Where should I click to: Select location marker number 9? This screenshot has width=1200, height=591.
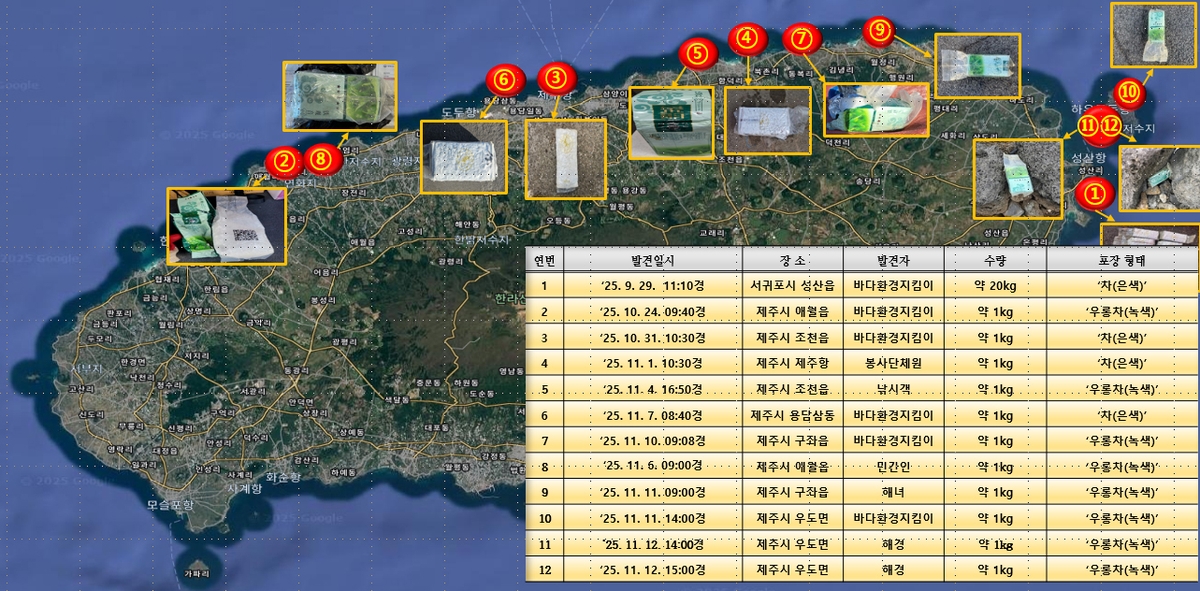(878, 31)
